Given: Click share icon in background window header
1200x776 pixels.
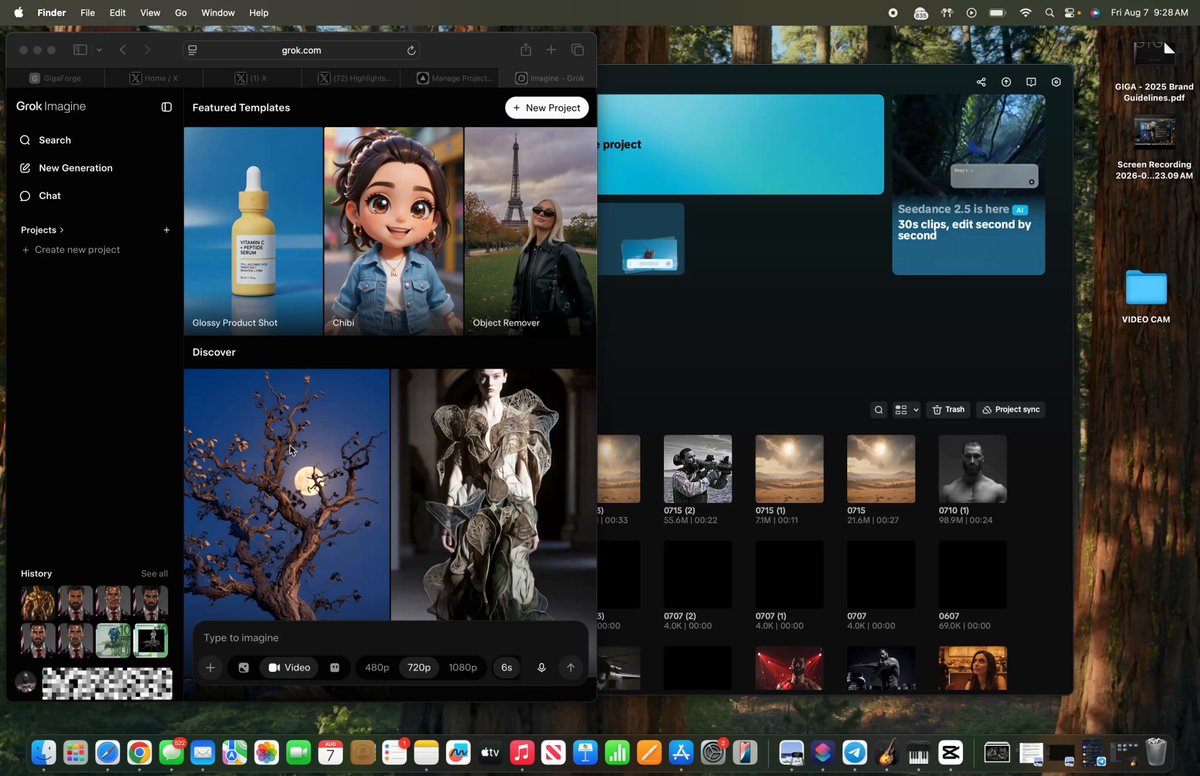Looking at the screenshot, I should point(981,82).
